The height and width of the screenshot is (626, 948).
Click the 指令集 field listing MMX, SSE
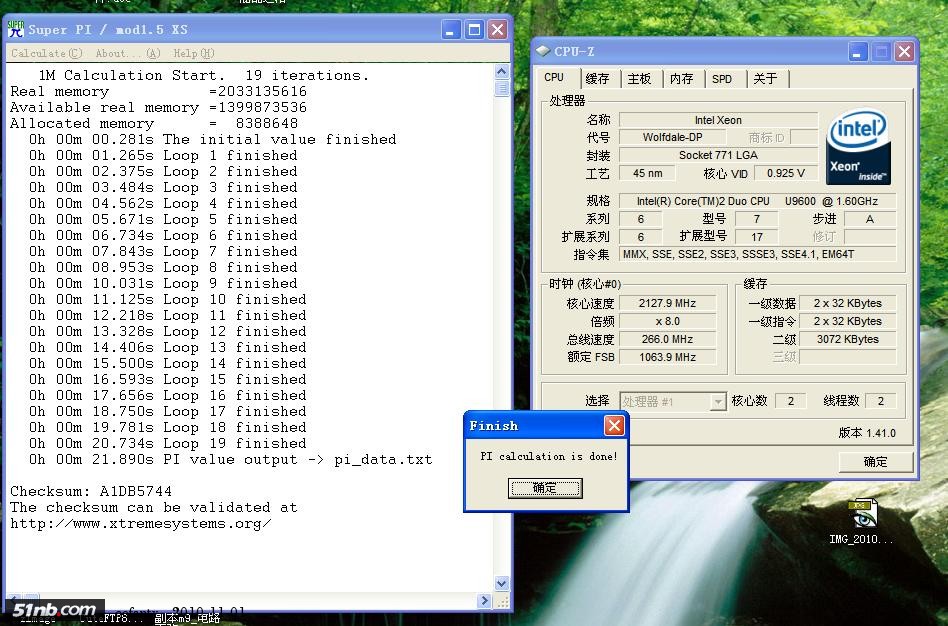click(758, 254)
